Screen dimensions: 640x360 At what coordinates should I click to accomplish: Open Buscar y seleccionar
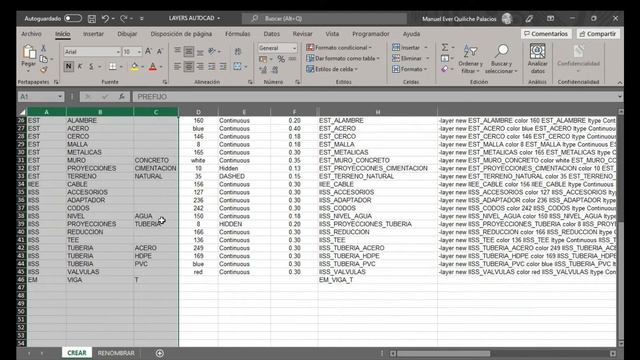point(501,59)
